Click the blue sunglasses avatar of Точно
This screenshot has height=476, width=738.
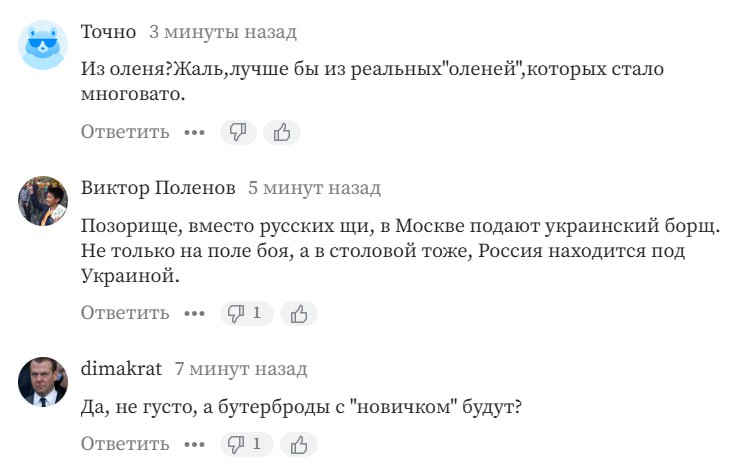(x=43, y=46)
